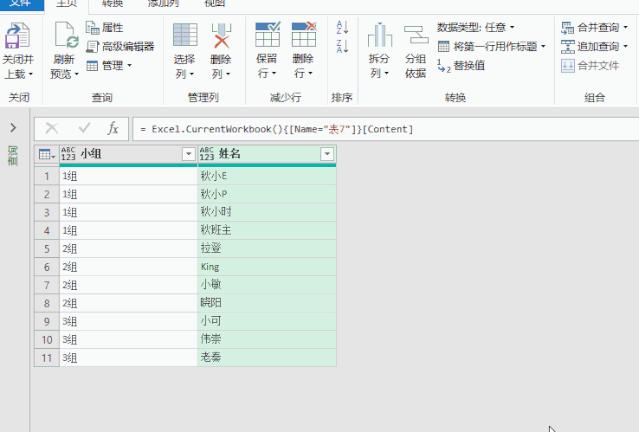Image resolution: width=639 pixels, height=432 pixels.
Task: Cancel the formula bar edit (X)
Action: click(x=51, y=129)
